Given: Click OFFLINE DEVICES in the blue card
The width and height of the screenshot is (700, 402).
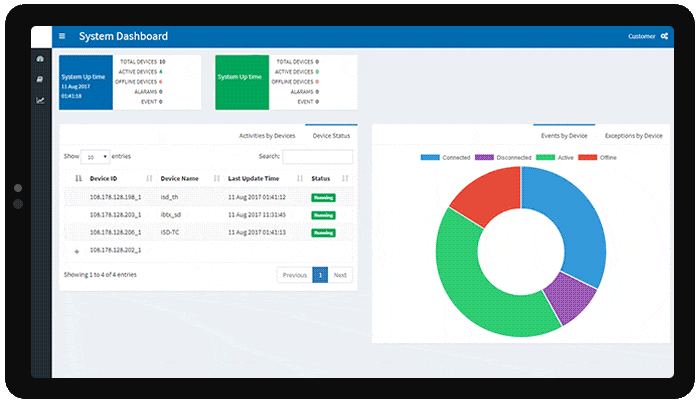Looking at the screenshot, I should (136, 82).
